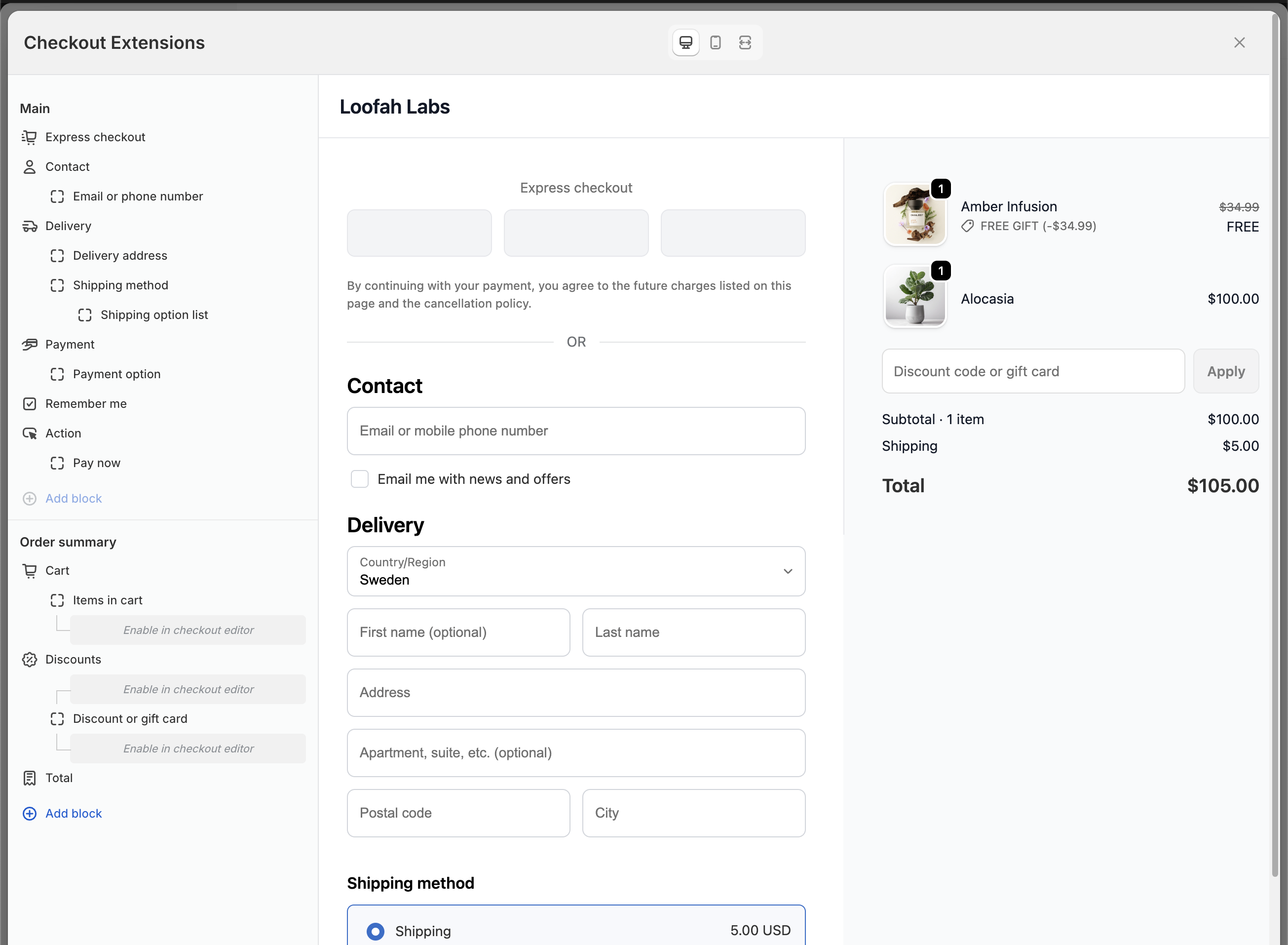
Task: Click the Discount code or gift card field
Action: (1032, 371)
